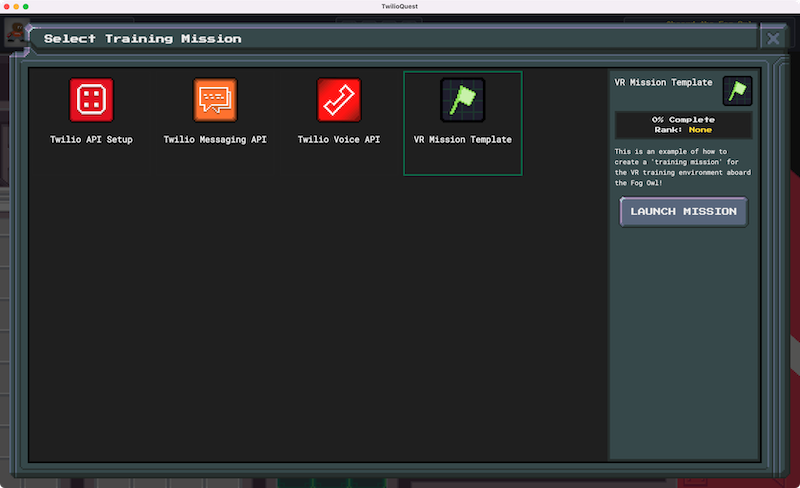Click the 'Twilio API Setup' label

(x=91, y=139)
